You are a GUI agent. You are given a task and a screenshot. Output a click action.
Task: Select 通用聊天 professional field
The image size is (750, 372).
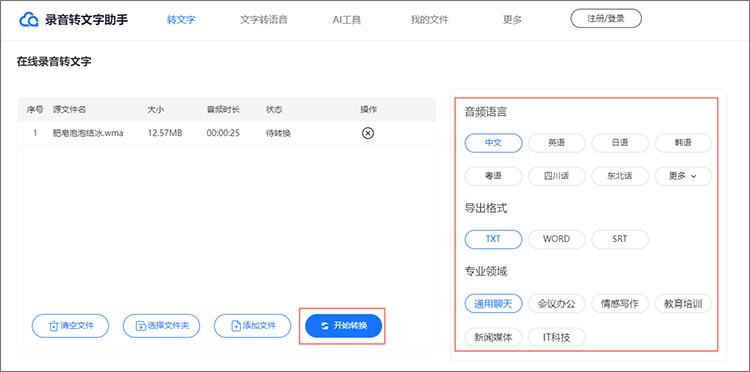[x=493, y=303]
